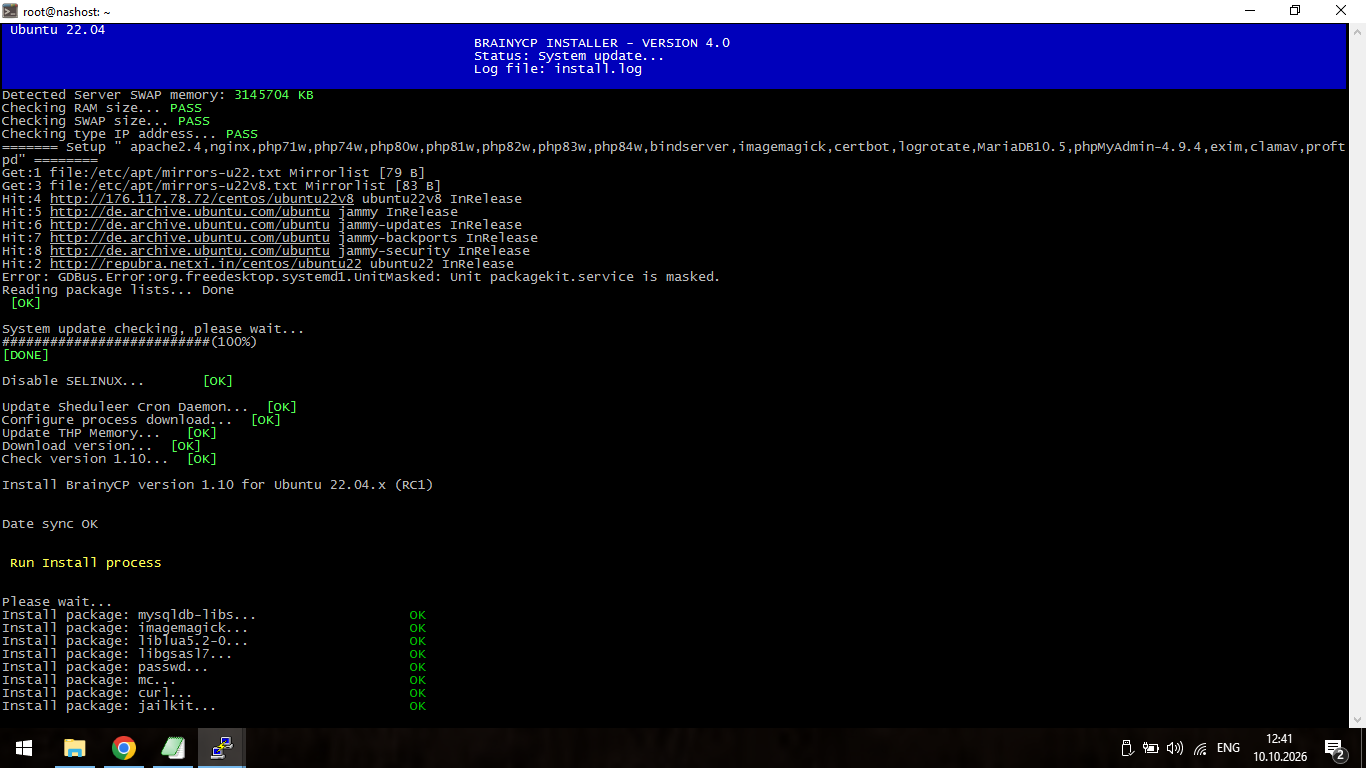Open Notepad++ from the taskbar
Screen dimensions: 1366x768
(x=172, y=748)
